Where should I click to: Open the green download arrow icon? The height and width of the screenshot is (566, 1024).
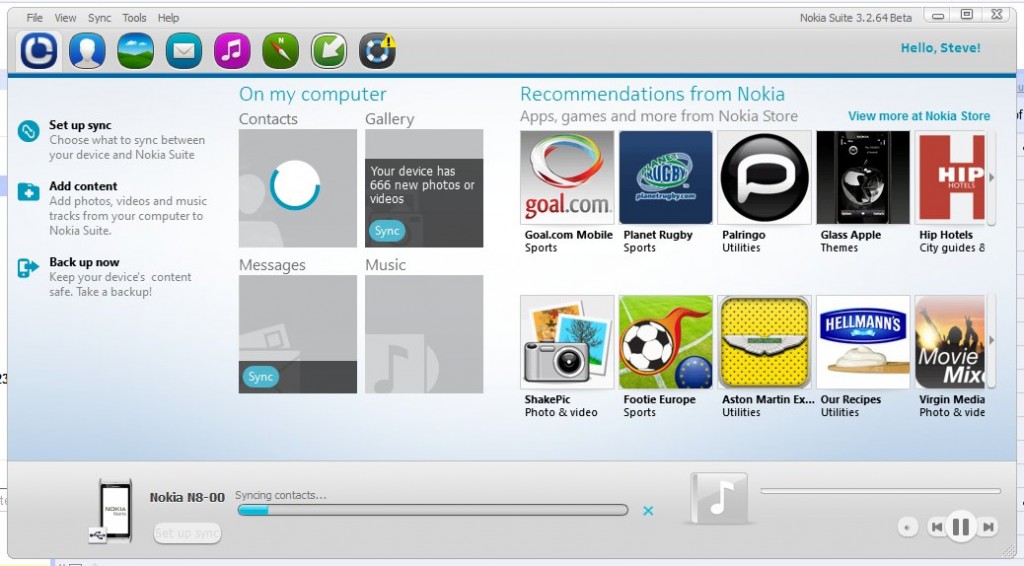coord(328,50)
